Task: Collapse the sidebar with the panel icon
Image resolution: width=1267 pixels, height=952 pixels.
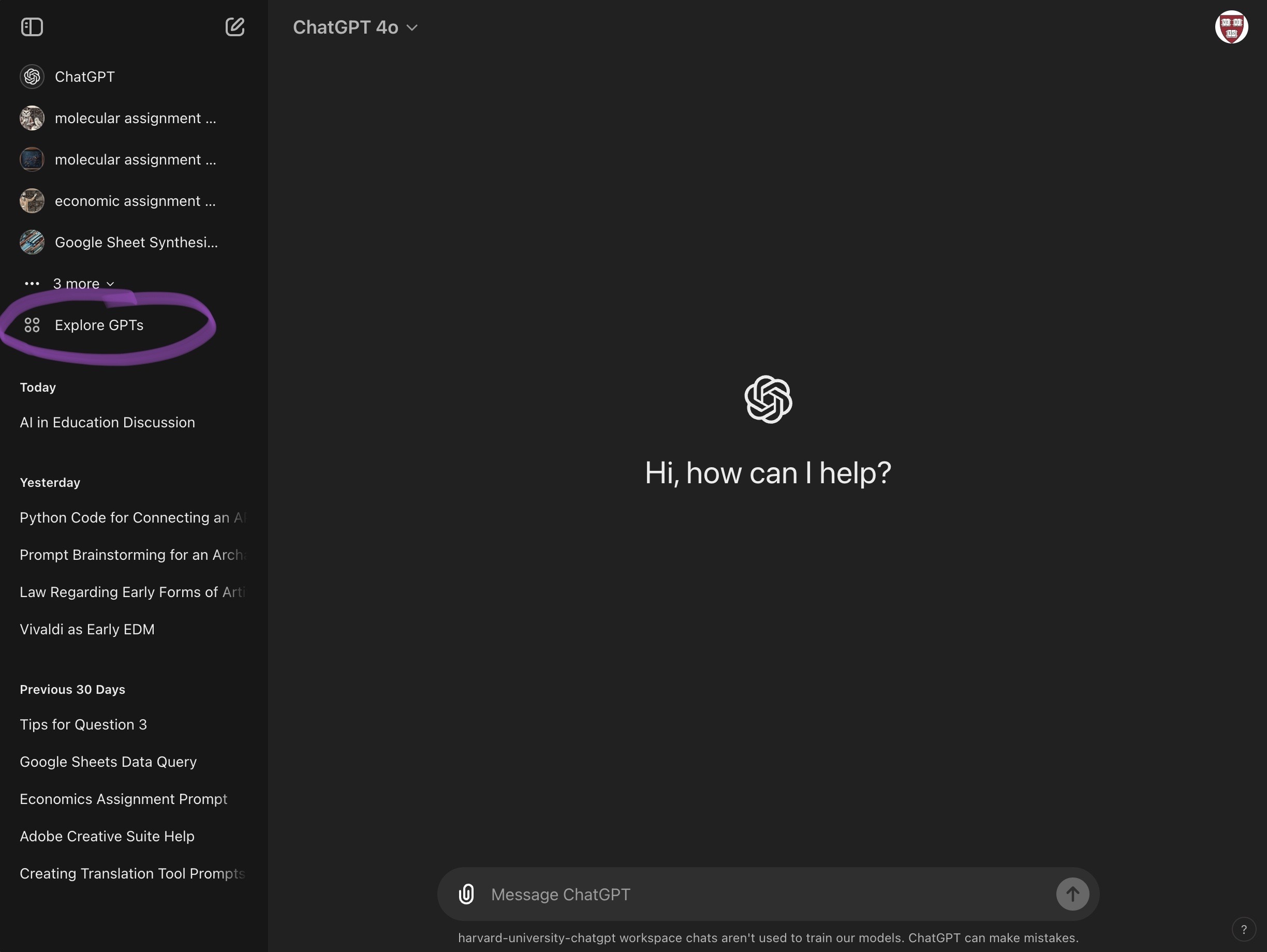Action: point(32,27)
